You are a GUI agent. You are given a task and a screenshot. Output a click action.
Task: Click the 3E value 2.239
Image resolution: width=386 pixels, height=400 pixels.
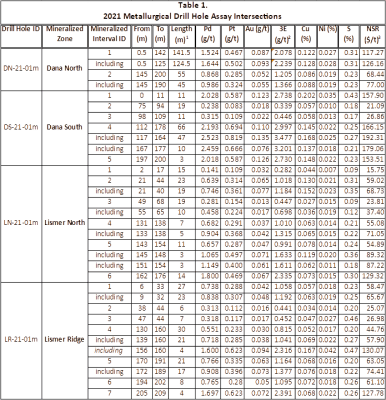tap(283, 63)
